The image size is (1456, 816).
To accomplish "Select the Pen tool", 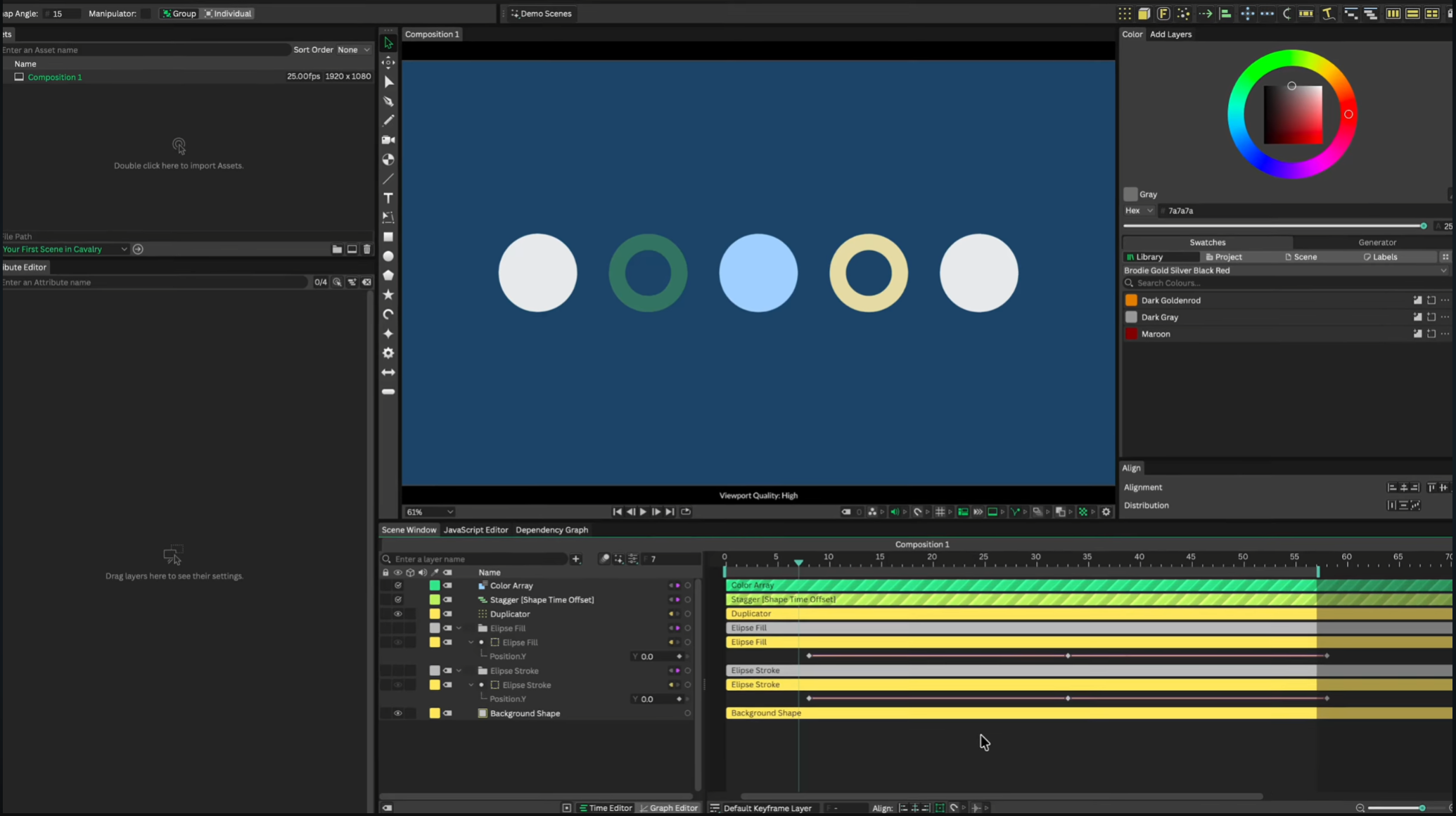I will 388,101.
